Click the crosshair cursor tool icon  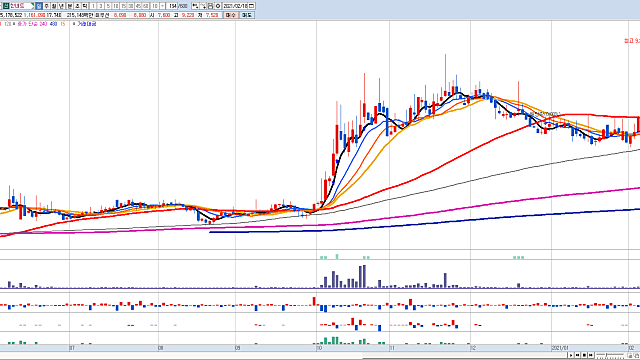pyautogui.click(x=203, y=6)
